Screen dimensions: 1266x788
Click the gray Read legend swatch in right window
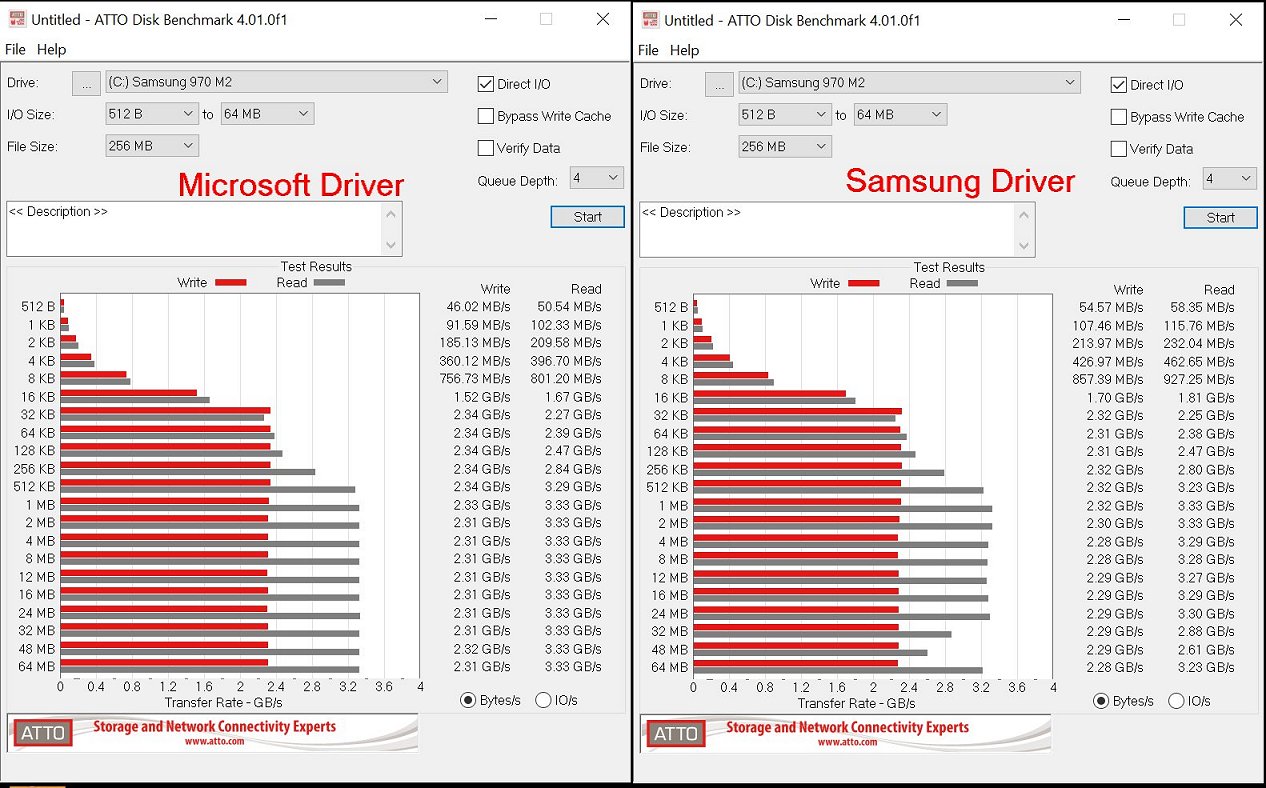(x=962, y=284)
